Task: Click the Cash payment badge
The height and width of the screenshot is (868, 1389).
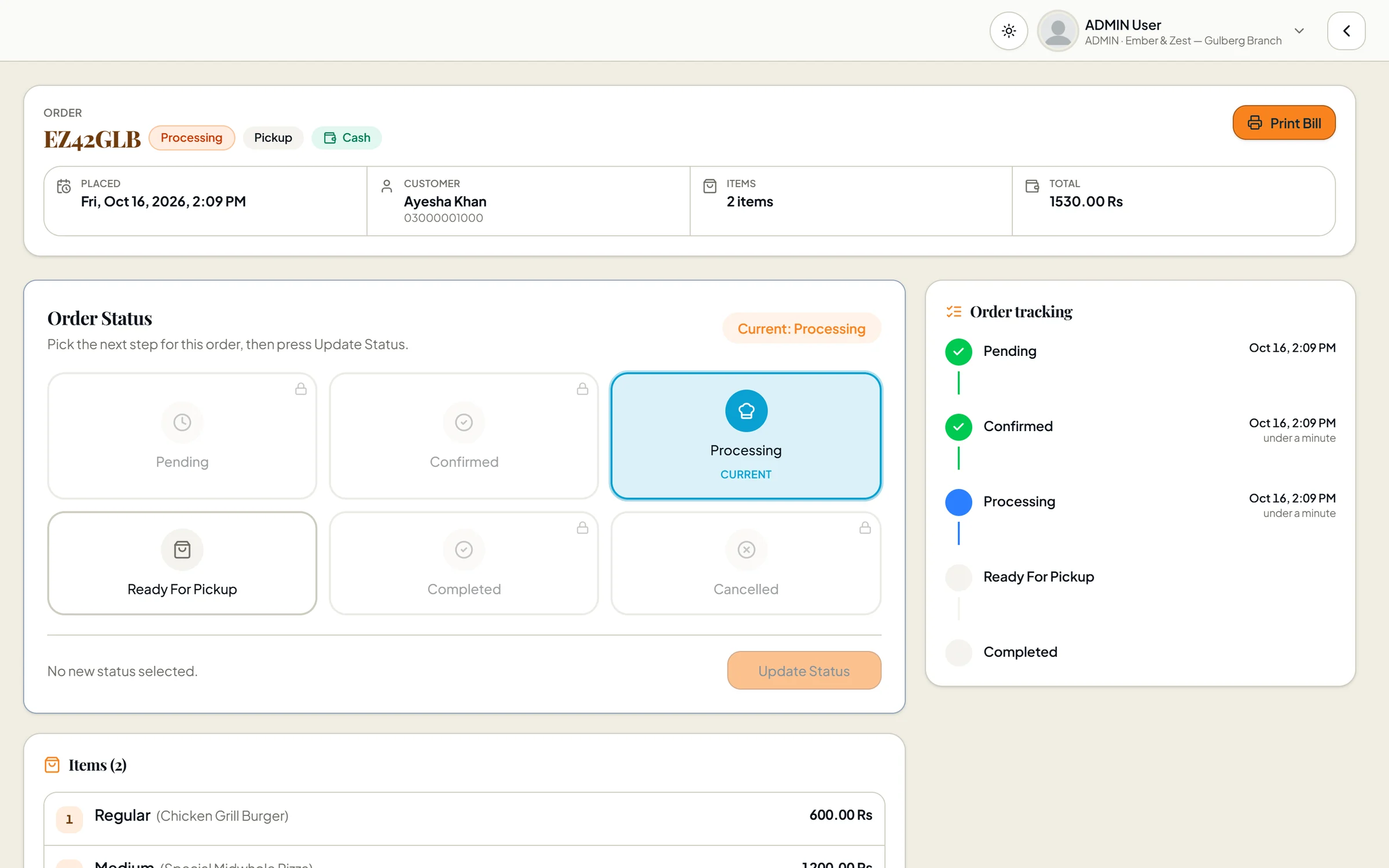Action: [347, 138]
